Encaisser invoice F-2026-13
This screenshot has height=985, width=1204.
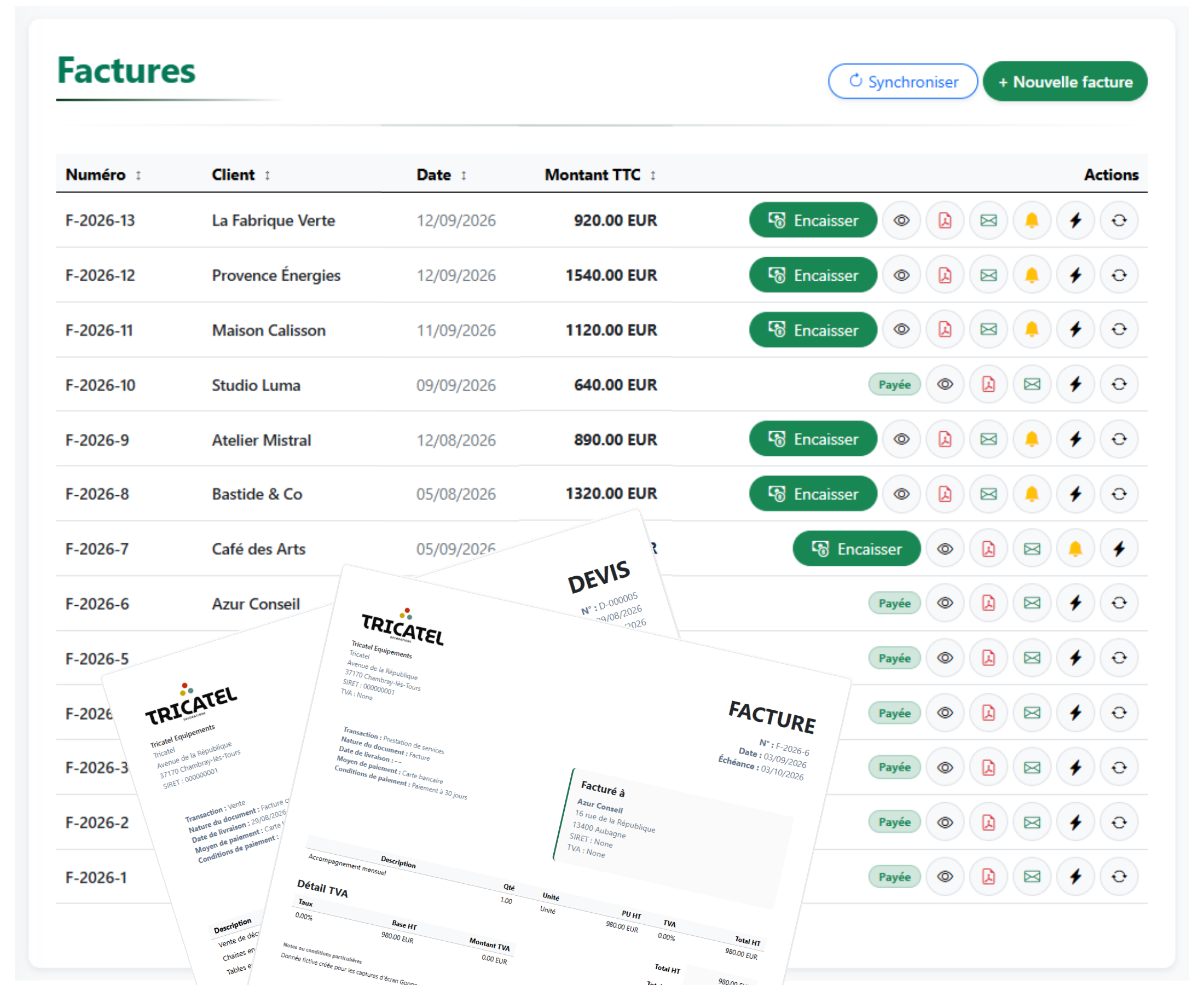coord(813,220)
